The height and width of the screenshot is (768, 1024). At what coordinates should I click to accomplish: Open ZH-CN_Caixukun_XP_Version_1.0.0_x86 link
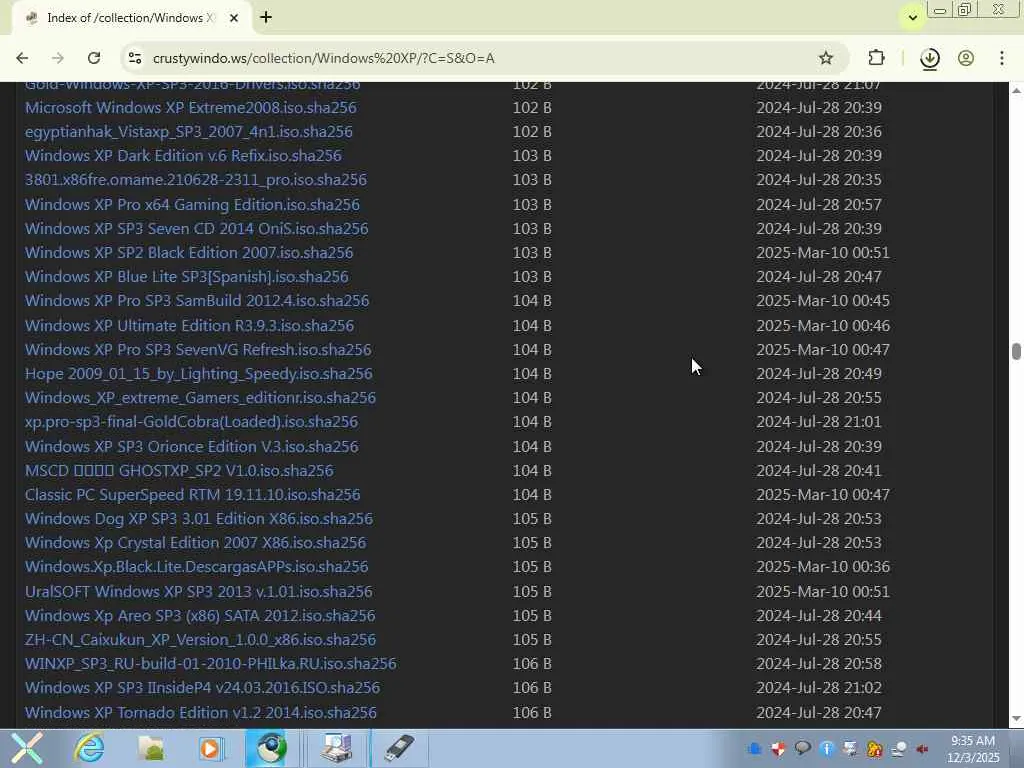point(200,640)
